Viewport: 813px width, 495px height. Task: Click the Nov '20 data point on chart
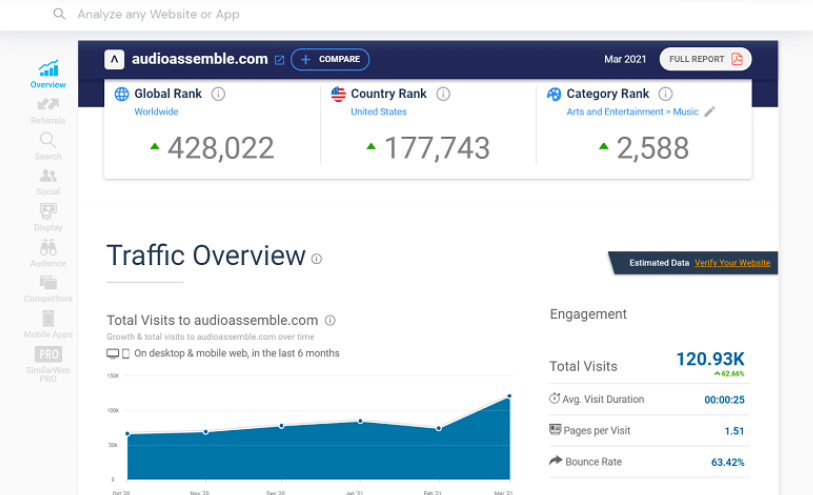tap(206, 431)
